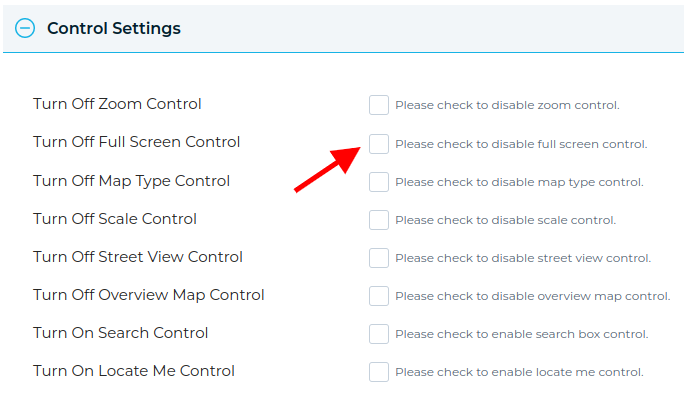Check the Turn Off Zoom Control checkbox
This screenshot has width=684, height=418.
[x=379, y=105]
